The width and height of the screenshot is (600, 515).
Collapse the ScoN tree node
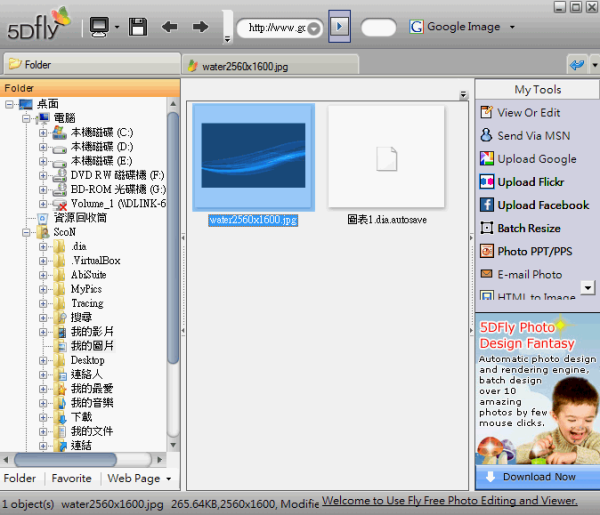coord(26,232)
